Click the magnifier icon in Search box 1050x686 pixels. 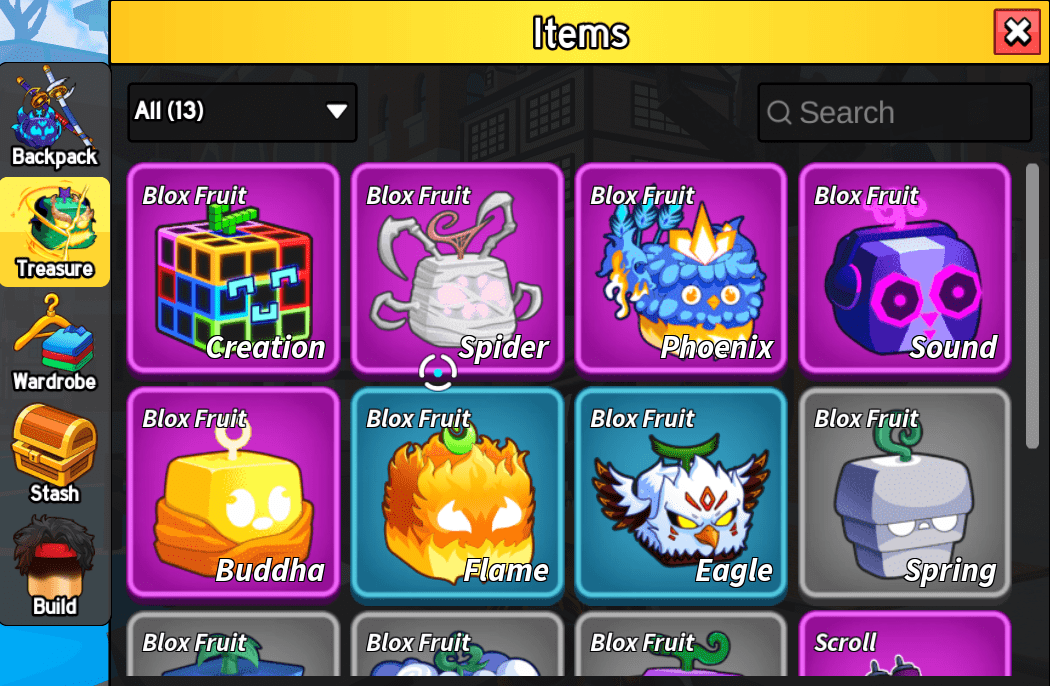[x=779, y=112]
